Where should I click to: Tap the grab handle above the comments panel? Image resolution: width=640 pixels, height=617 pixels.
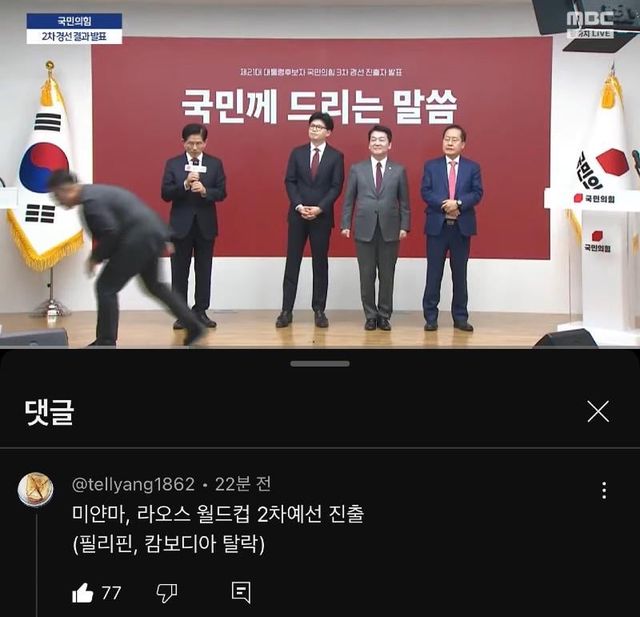320,364
